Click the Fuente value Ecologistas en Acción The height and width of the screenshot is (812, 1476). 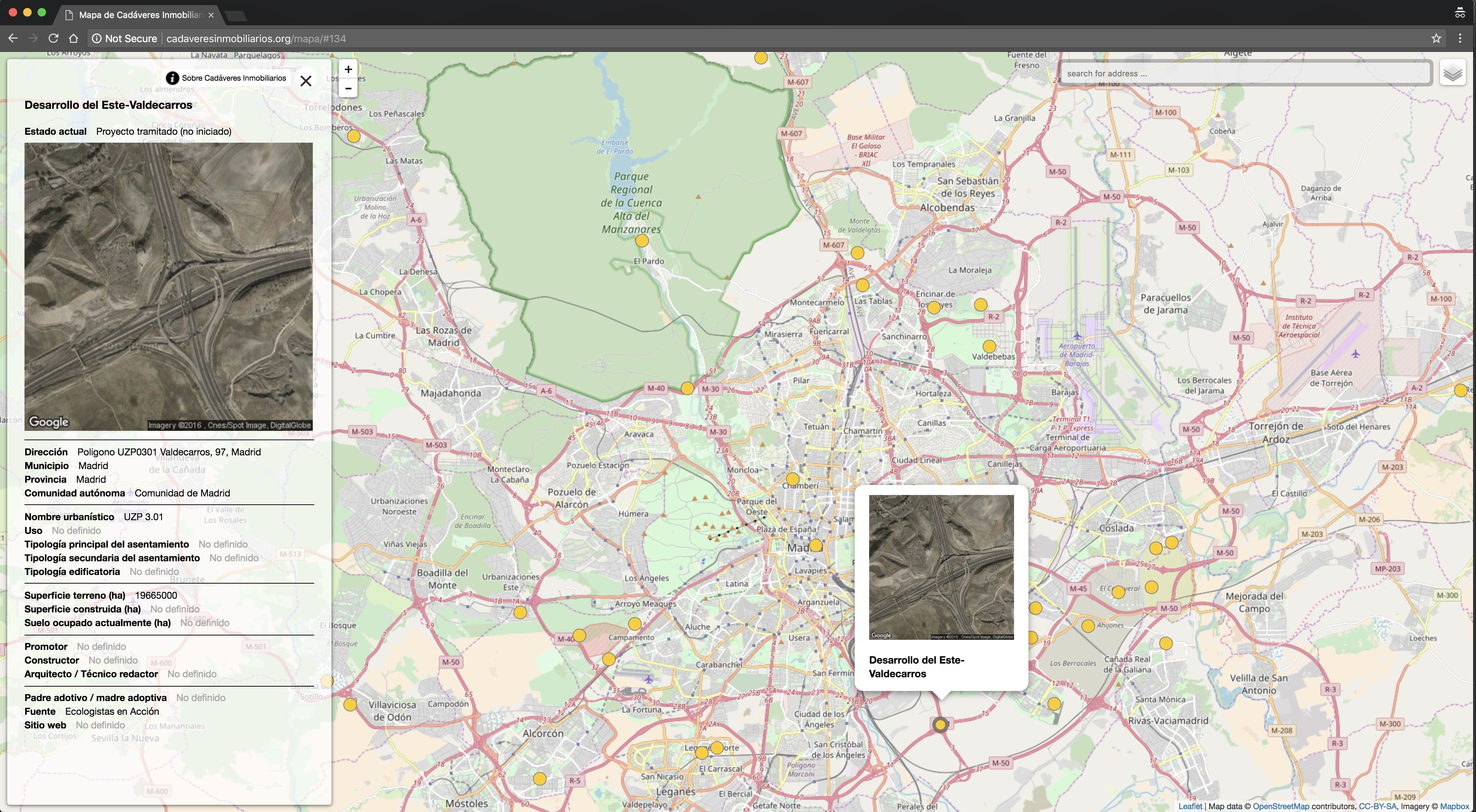click(x=112, y=711)
